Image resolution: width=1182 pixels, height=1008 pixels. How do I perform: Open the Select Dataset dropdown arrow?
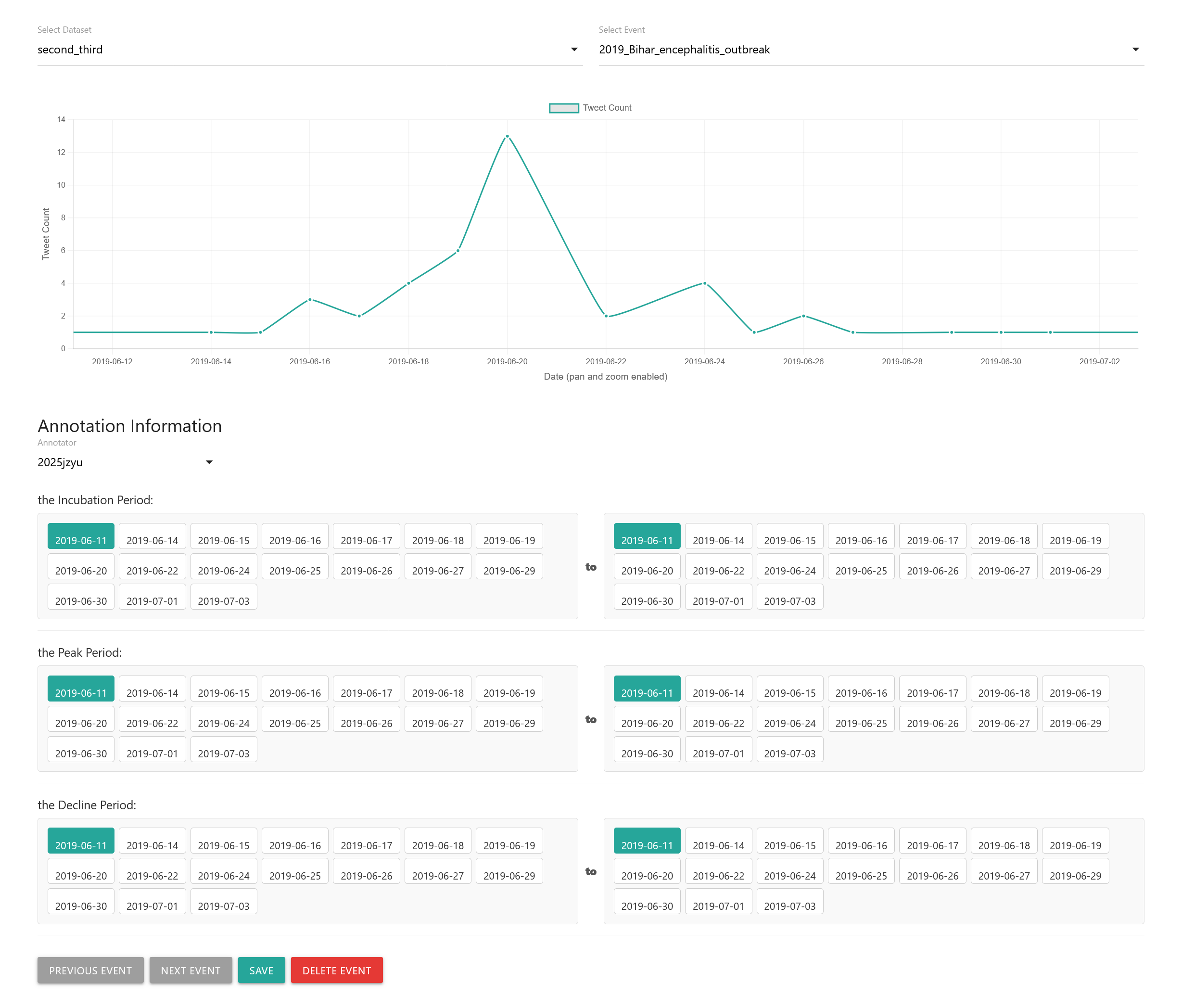pyautogui.click(x=574, y=50)
